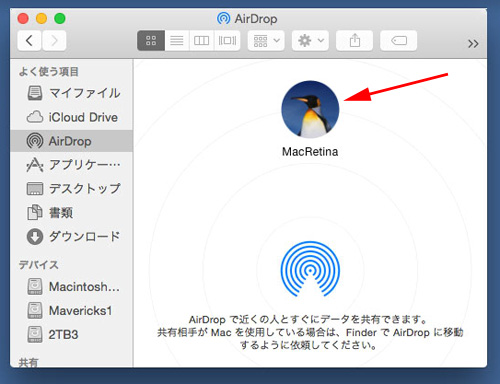Open the gear action menu
Viewport: 500px width, 384px height.
click(x=310, y=41)
